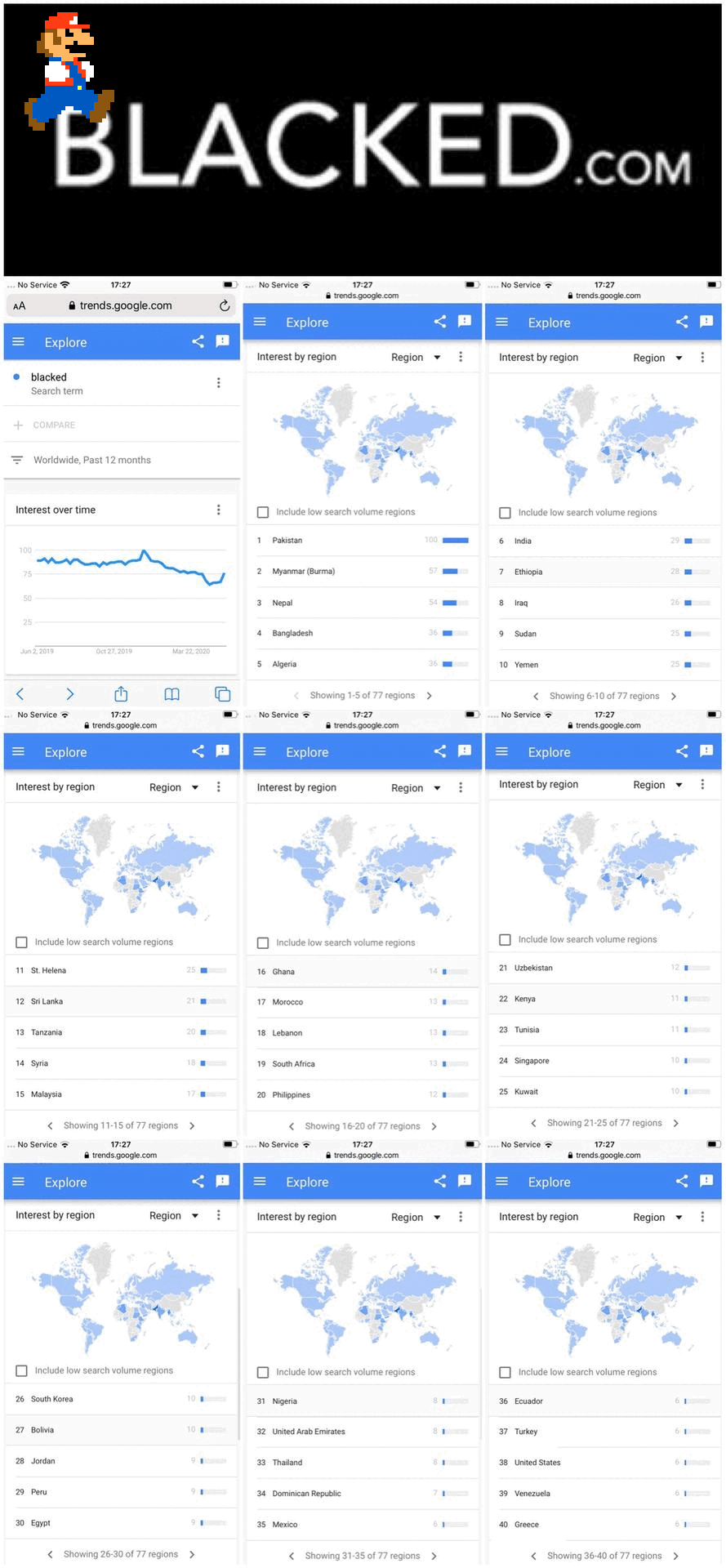Go to next page after Showing 1-5 of 77
The image size is (726, 1568).
click(430, 696)
